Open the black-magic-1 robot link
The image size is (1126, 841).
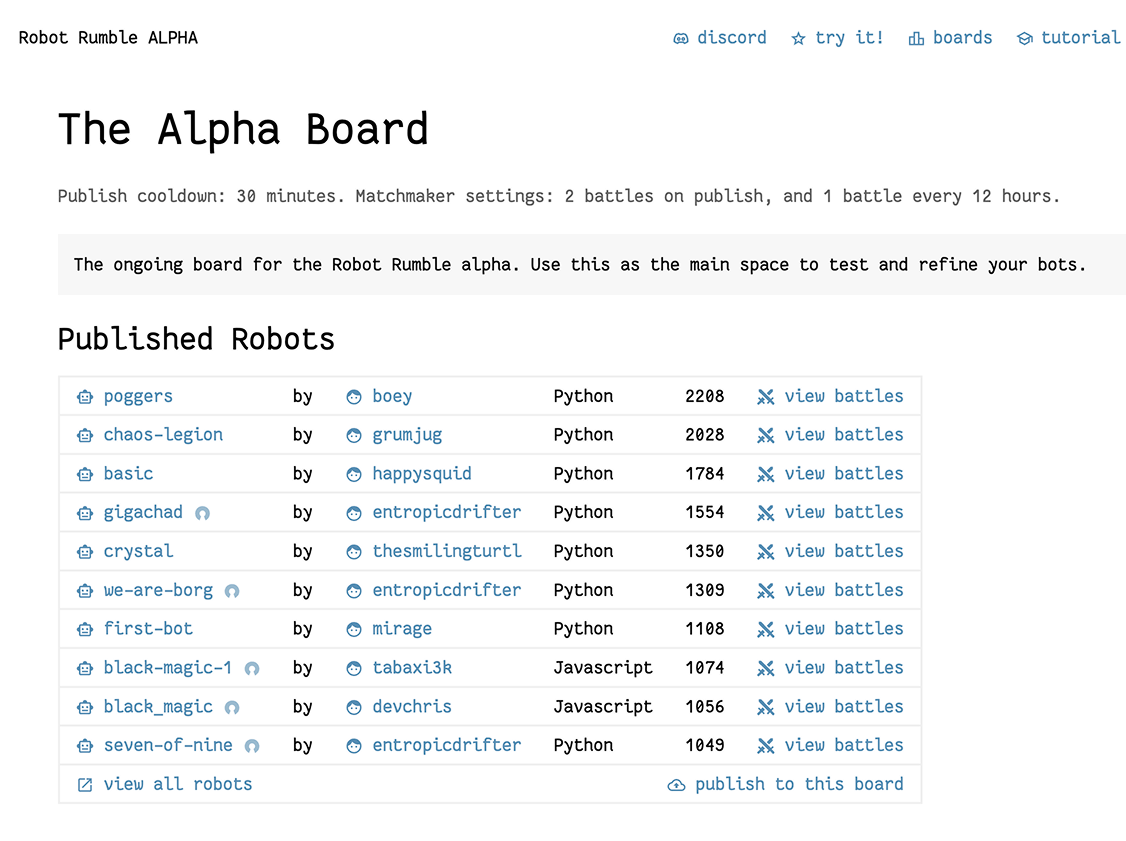coord(167,668)
